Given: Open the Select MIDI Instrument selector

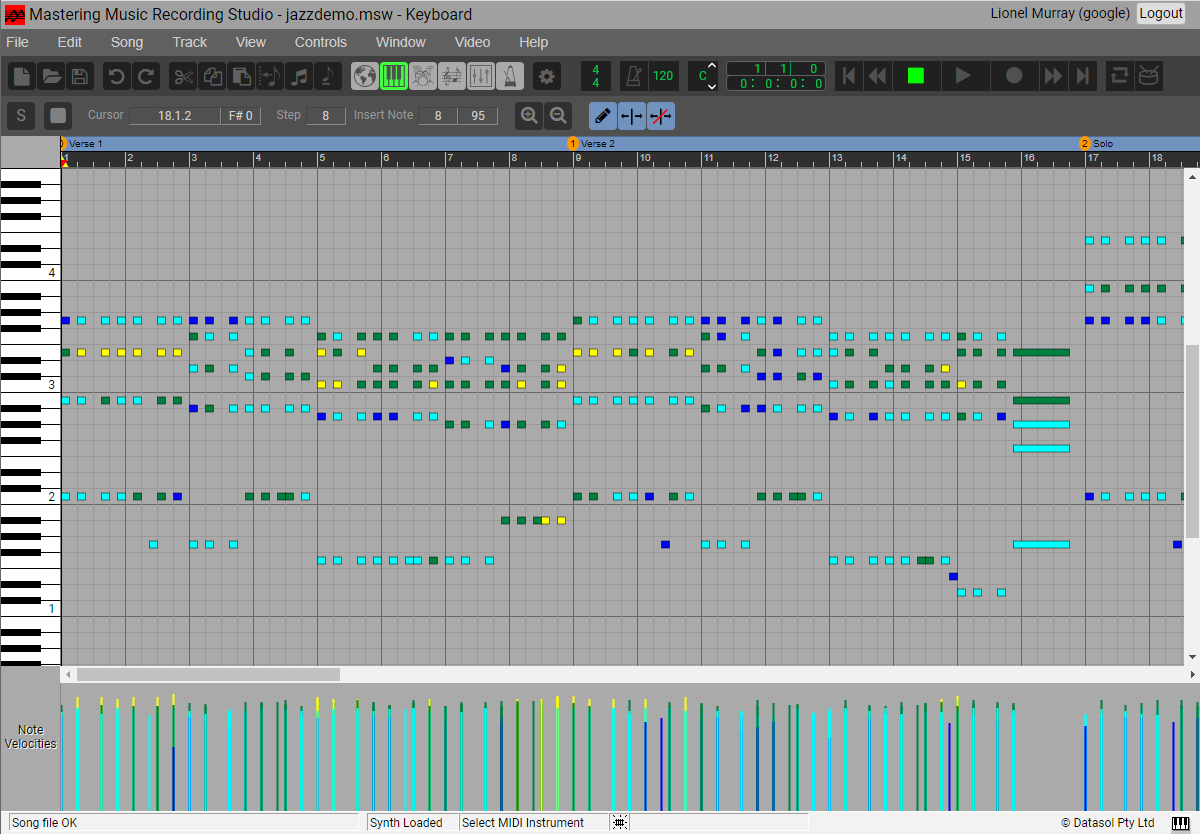Looking at the screenshot, I should [522, 823].
